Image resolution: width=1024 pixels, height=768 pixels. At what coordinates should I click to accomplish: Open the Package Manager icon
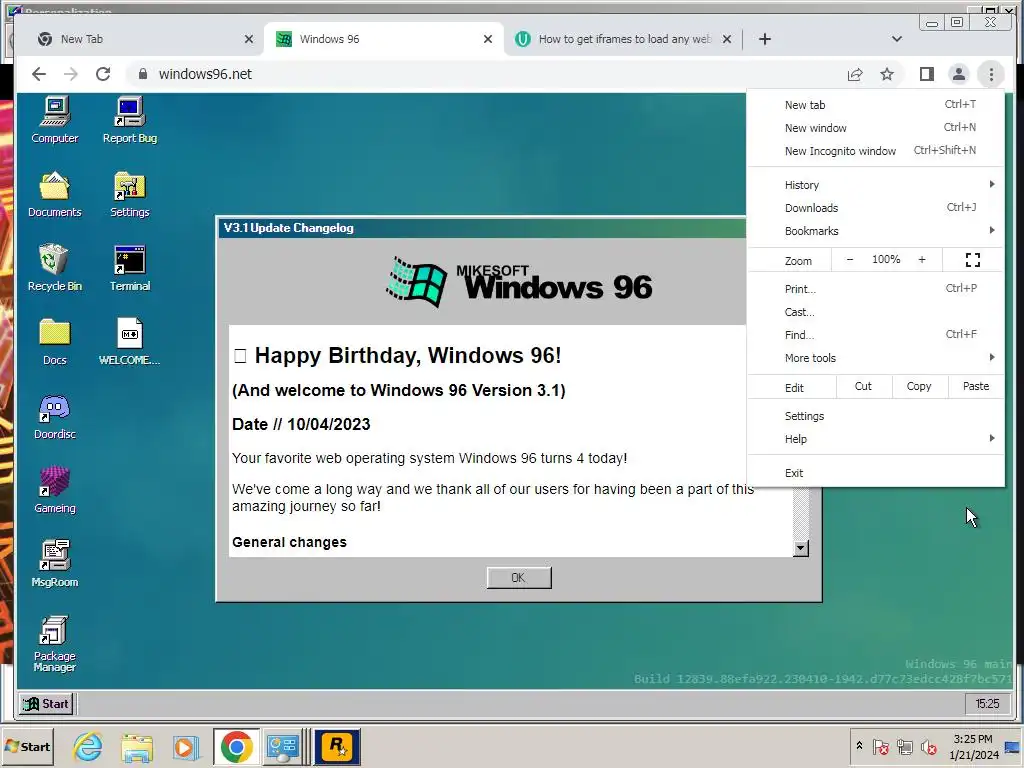[x=55, y=643]
